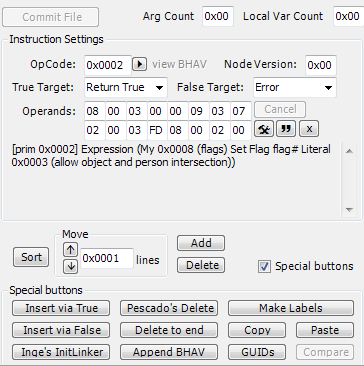
Task: Click description box scroll down arrow
Action: 349,210
